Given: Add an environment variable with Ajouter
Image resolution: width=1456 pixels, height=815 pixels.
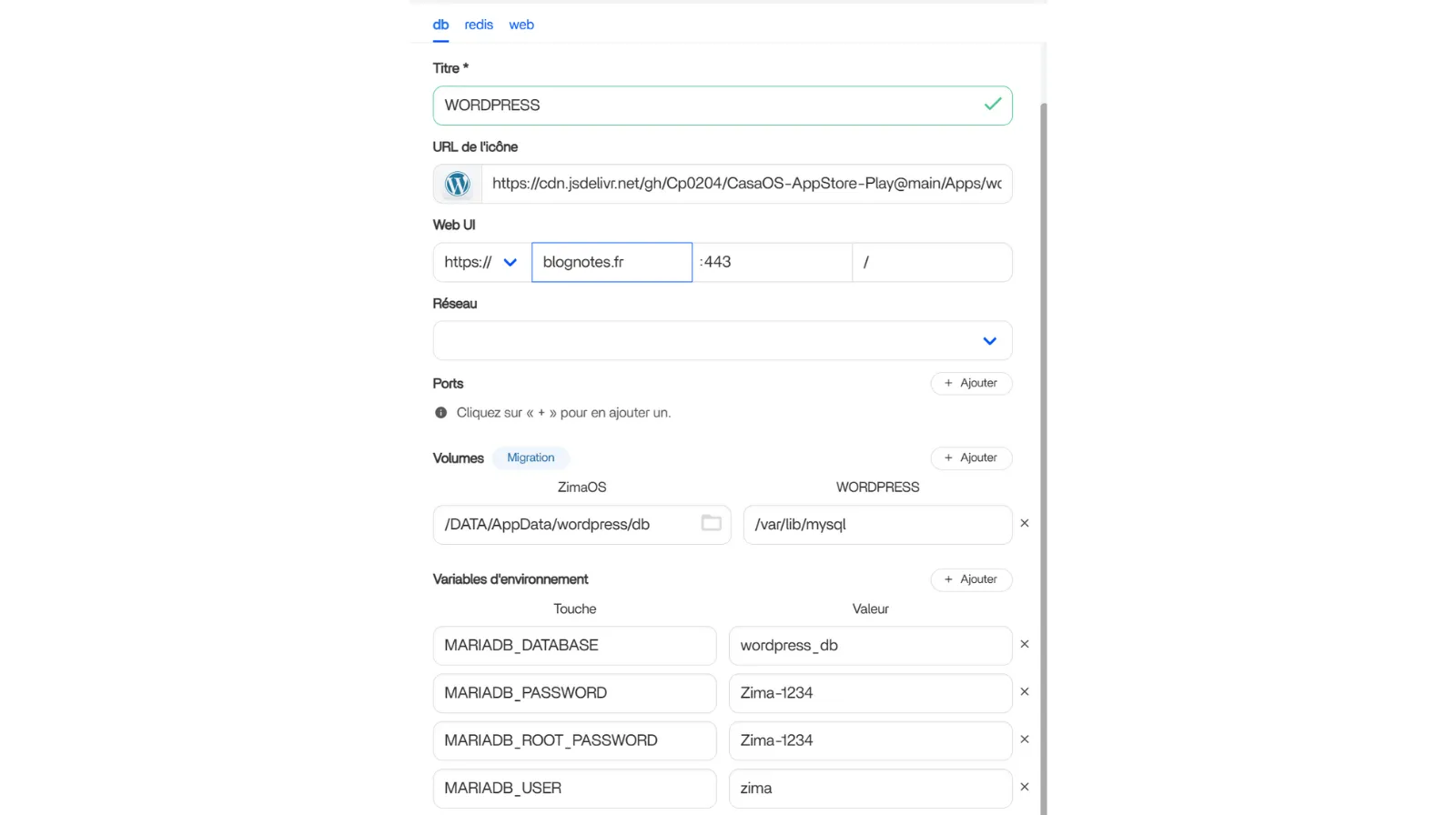Looking at the screenshot, I should [x=971, y=579].
